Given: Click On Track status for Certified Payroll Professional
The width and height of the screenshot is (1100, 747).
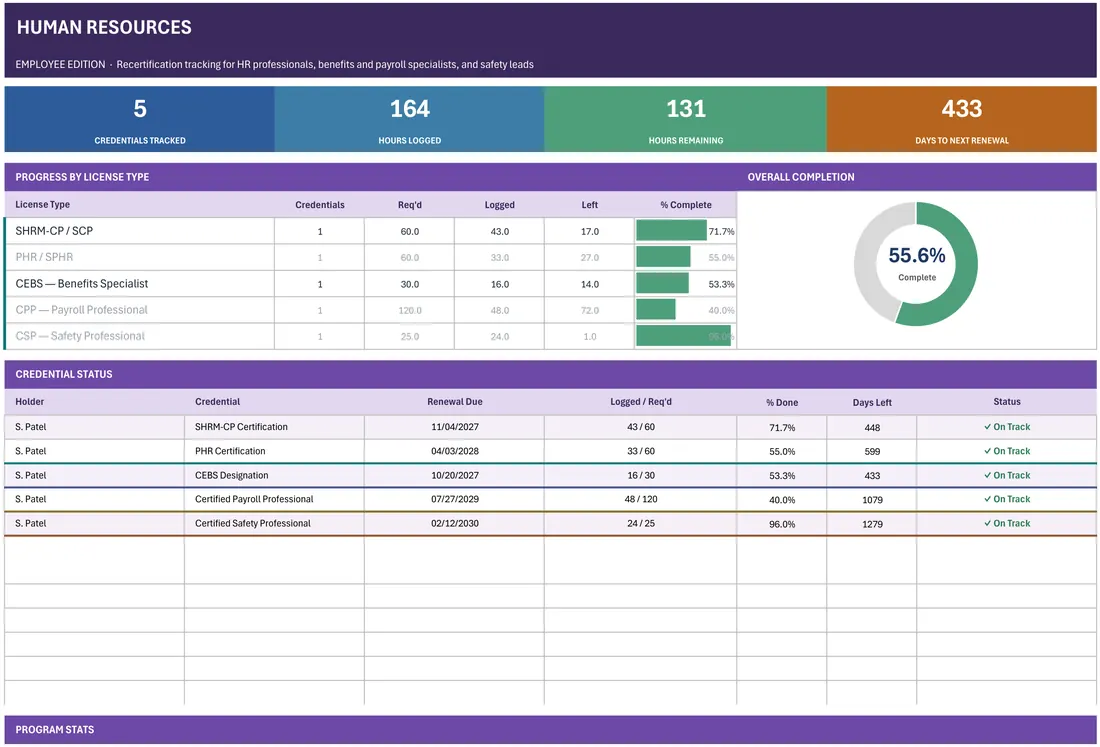Looking at the screenshot, I should tap(1007, 499).
